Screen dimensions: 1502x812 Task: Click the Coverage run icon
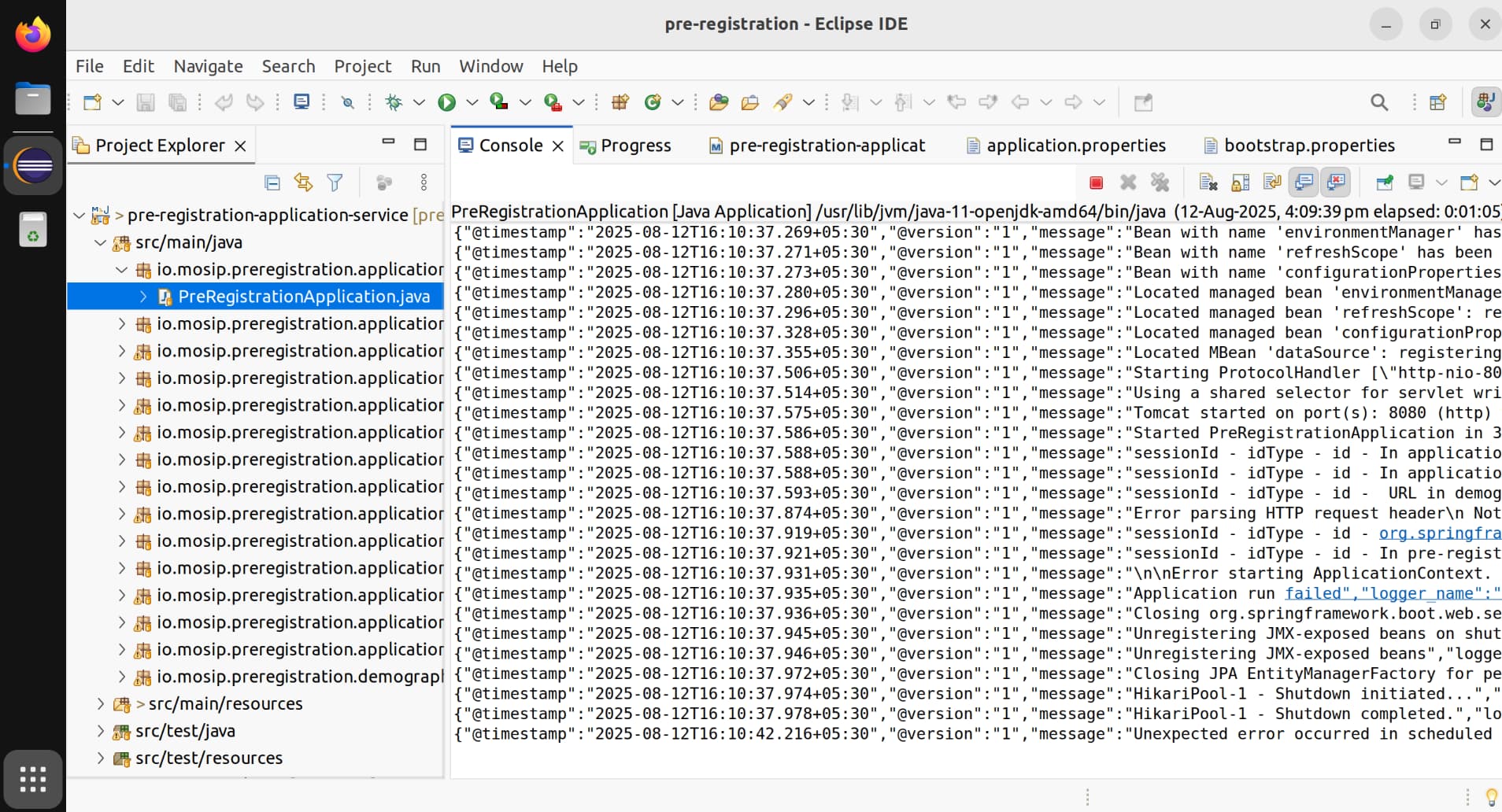[x=499, y=102]
